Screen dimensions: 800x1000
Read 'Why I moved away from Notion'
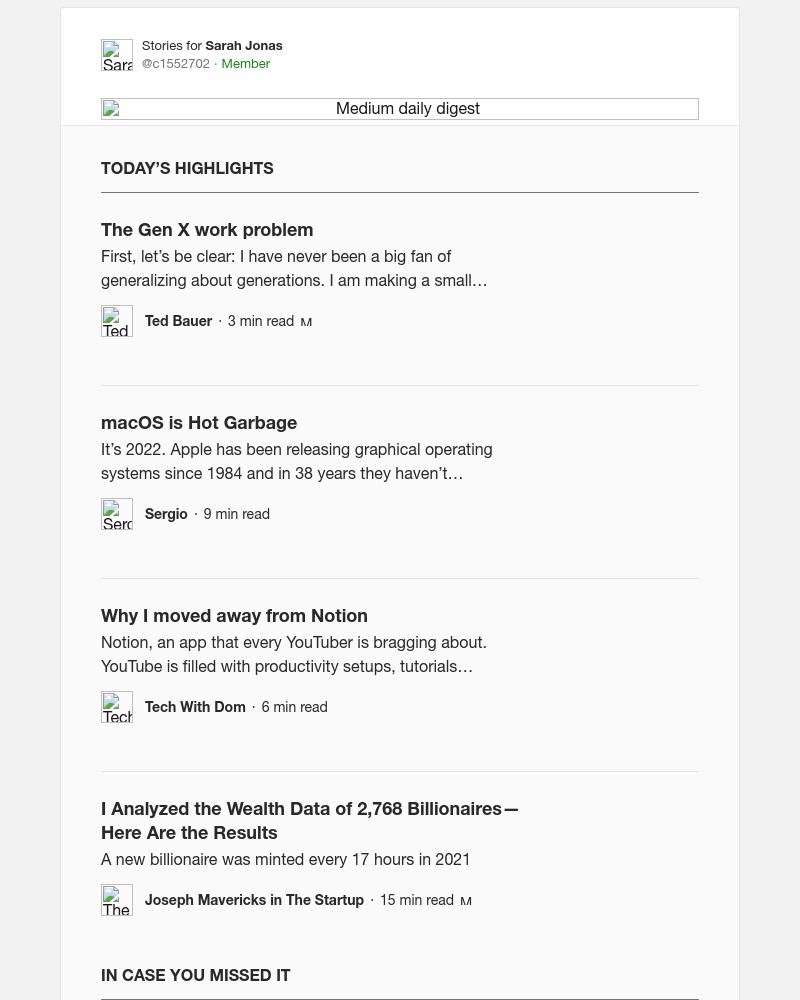click(x=234, y=615)
